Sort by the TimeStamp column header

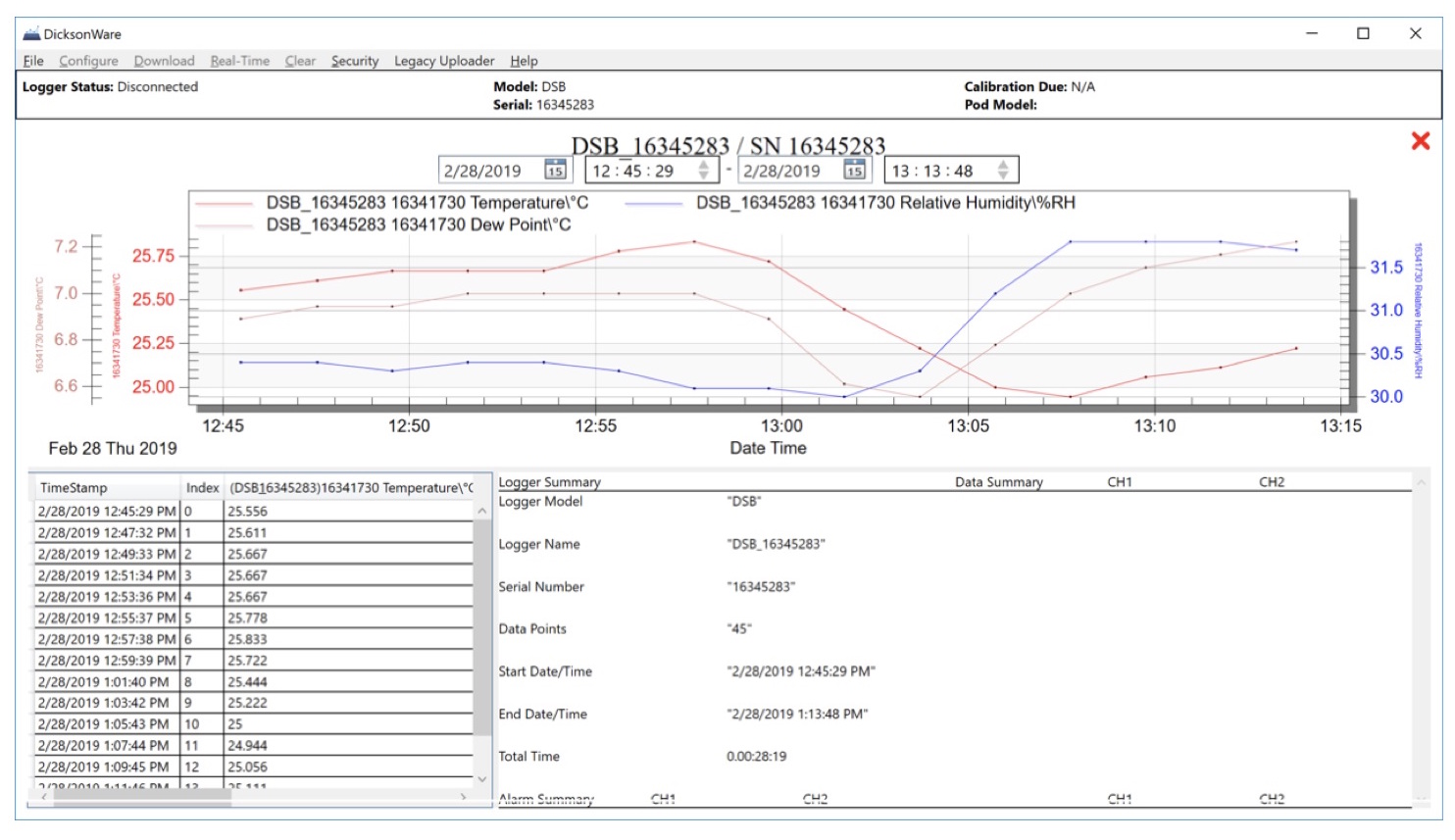(74, 488)
